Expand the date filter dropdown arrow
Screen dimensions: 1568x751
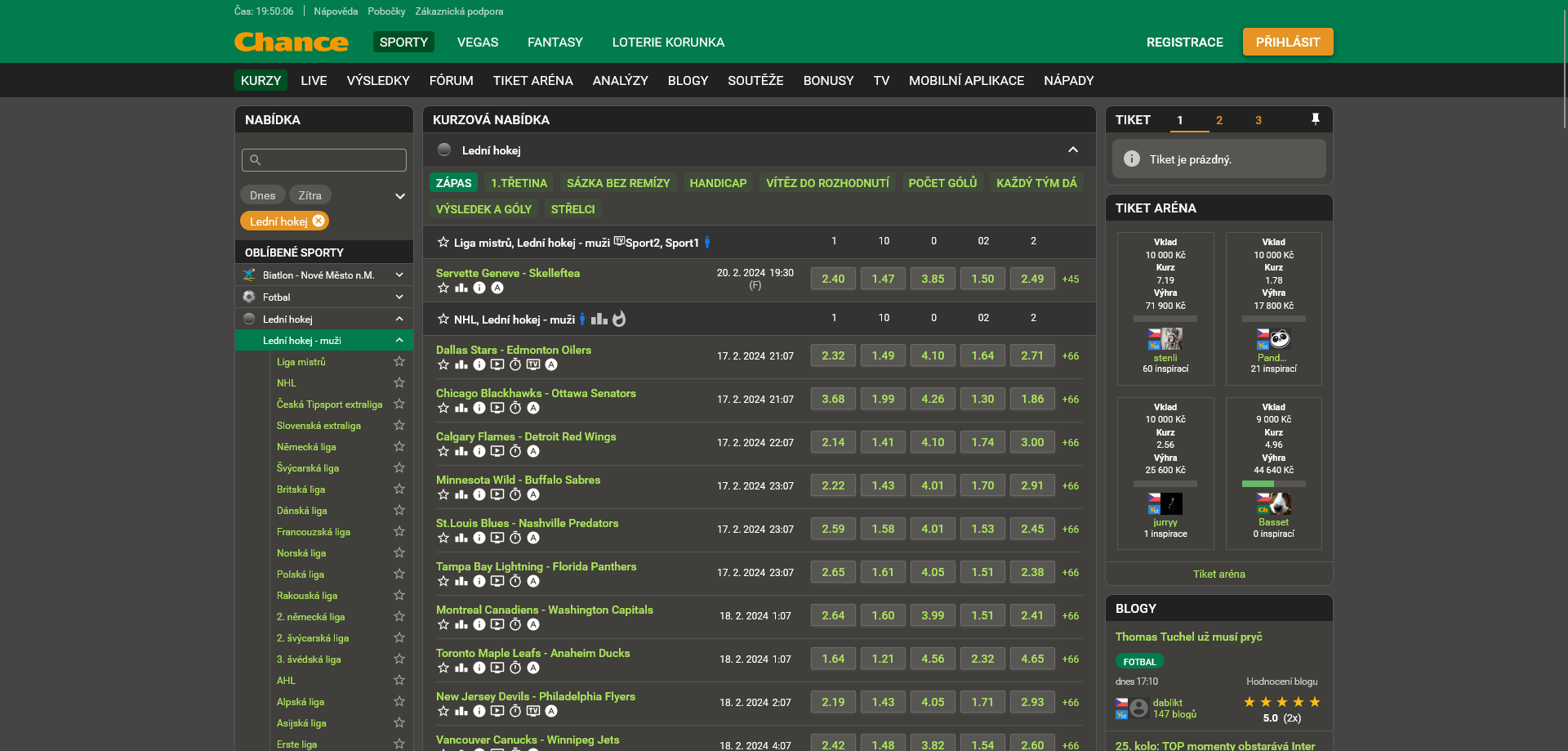click(x=399, y=195)
